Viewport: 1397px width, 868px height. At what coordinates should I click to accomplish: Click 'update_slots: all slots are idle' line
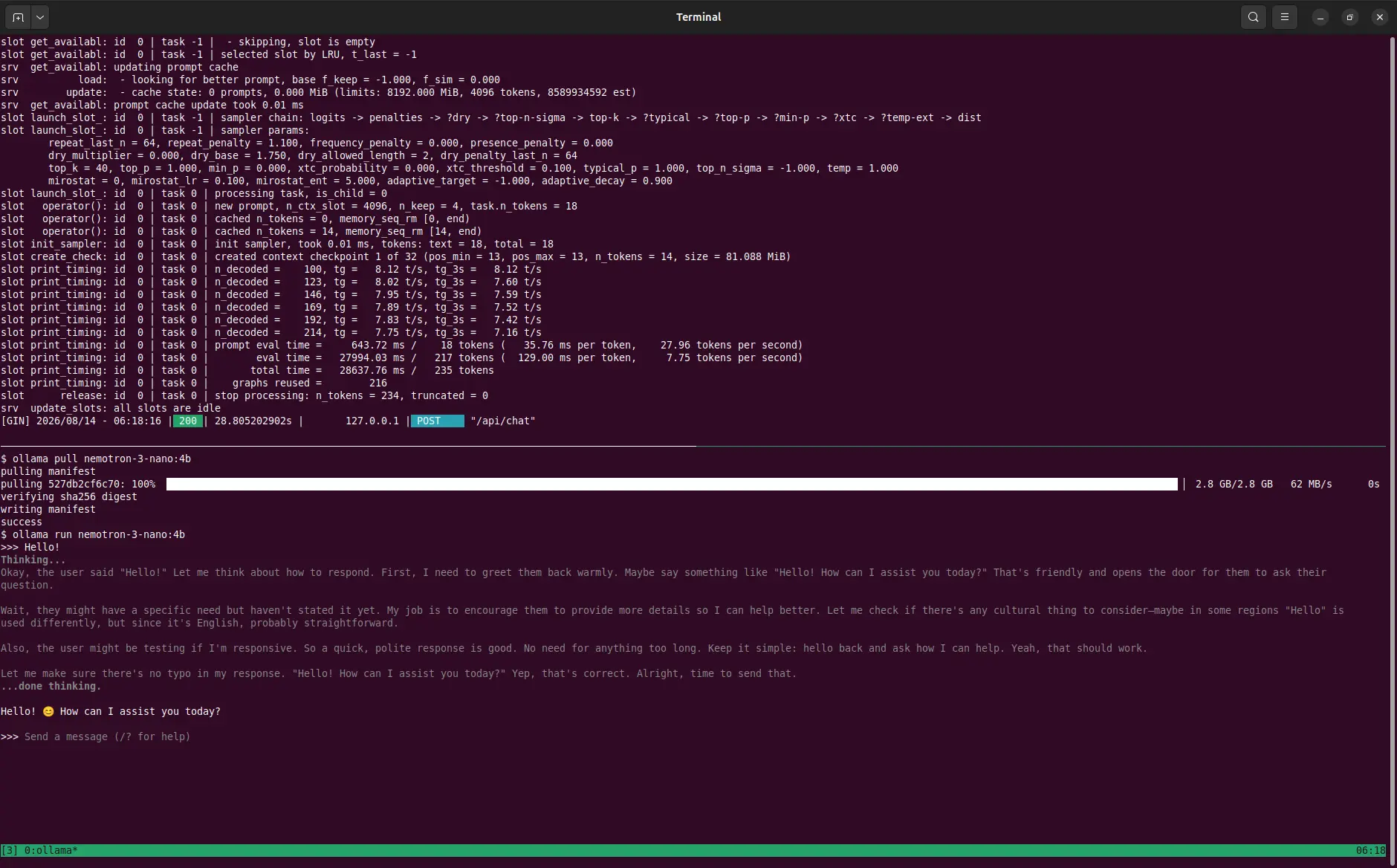coord(111,408)
